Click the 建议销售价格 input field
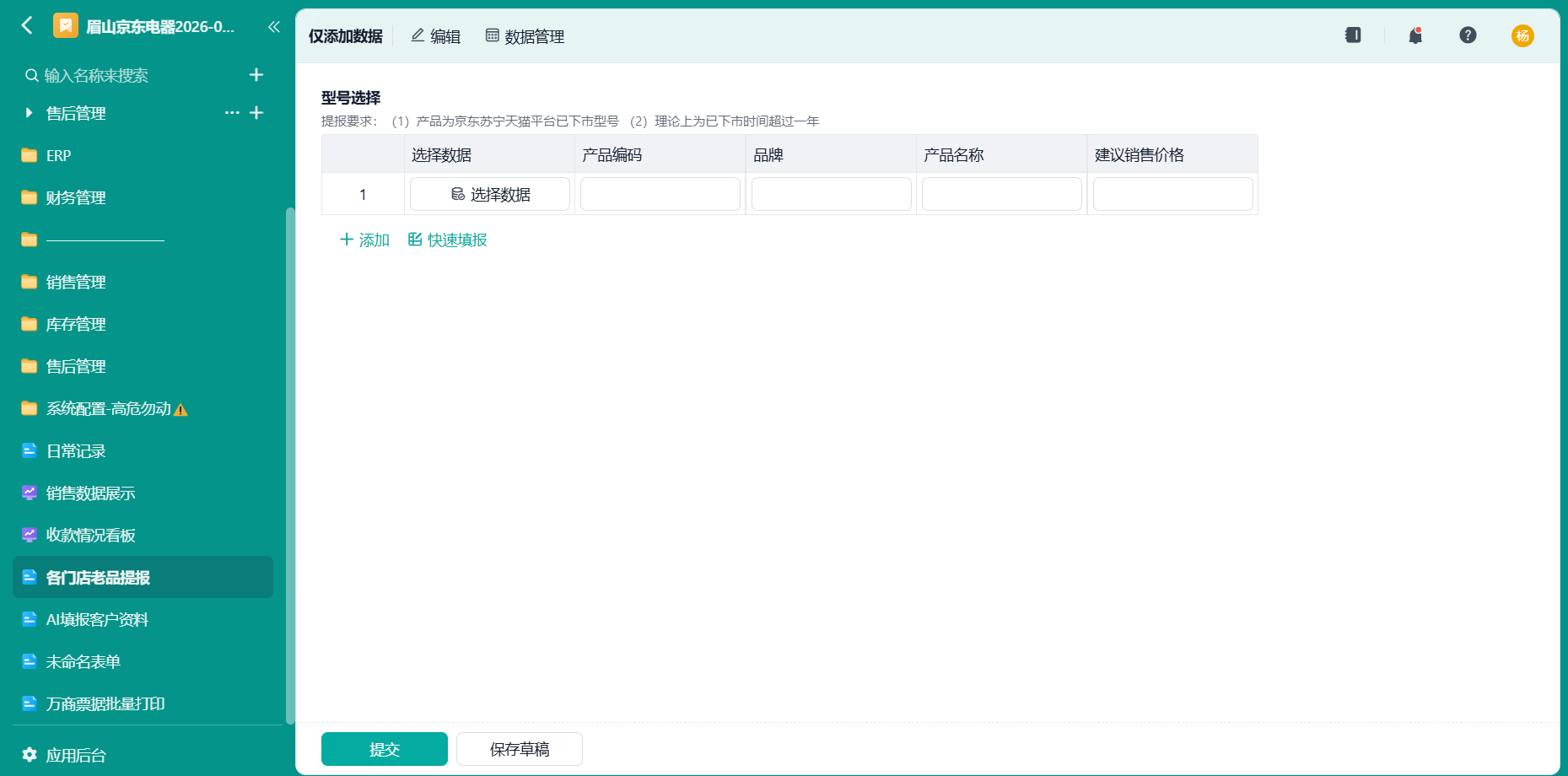 coord(1173,194)
